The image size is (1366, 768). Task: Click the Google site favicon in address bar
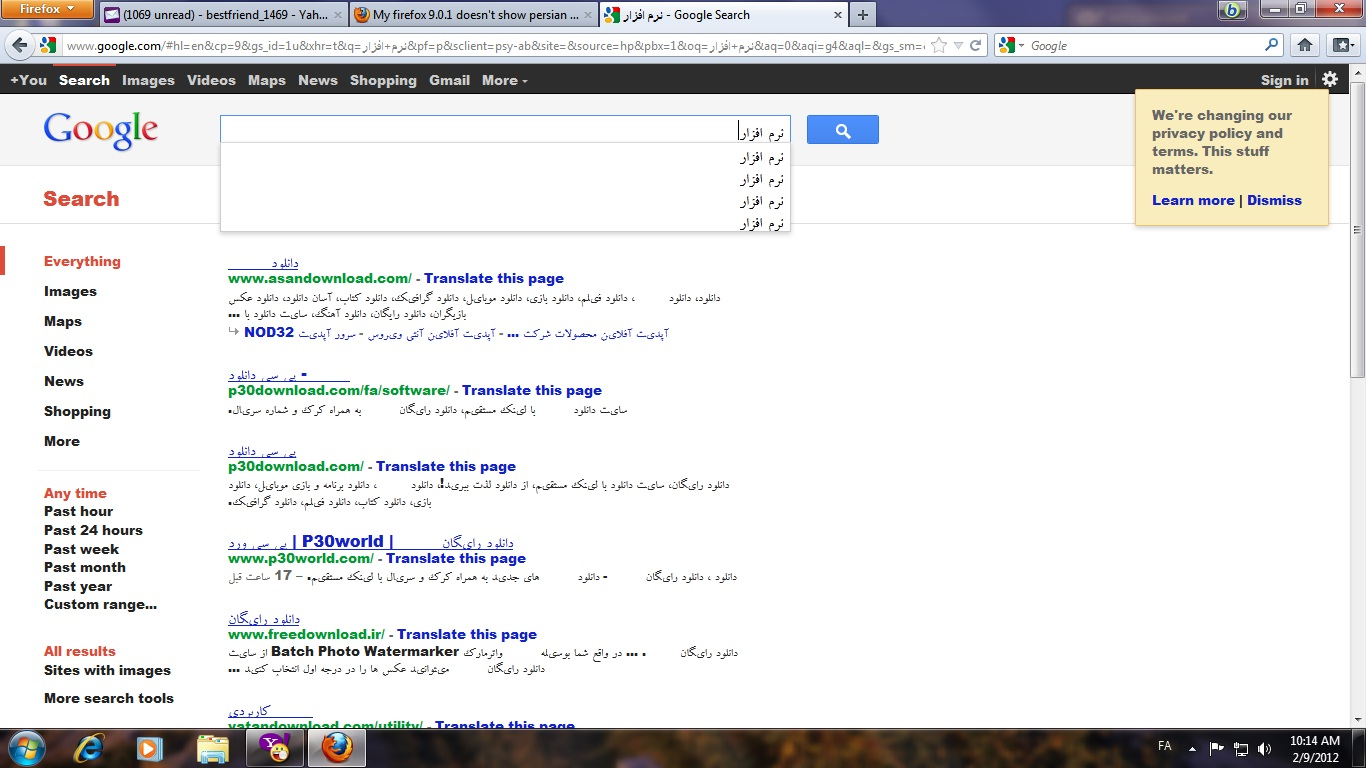tap(47, 45)
